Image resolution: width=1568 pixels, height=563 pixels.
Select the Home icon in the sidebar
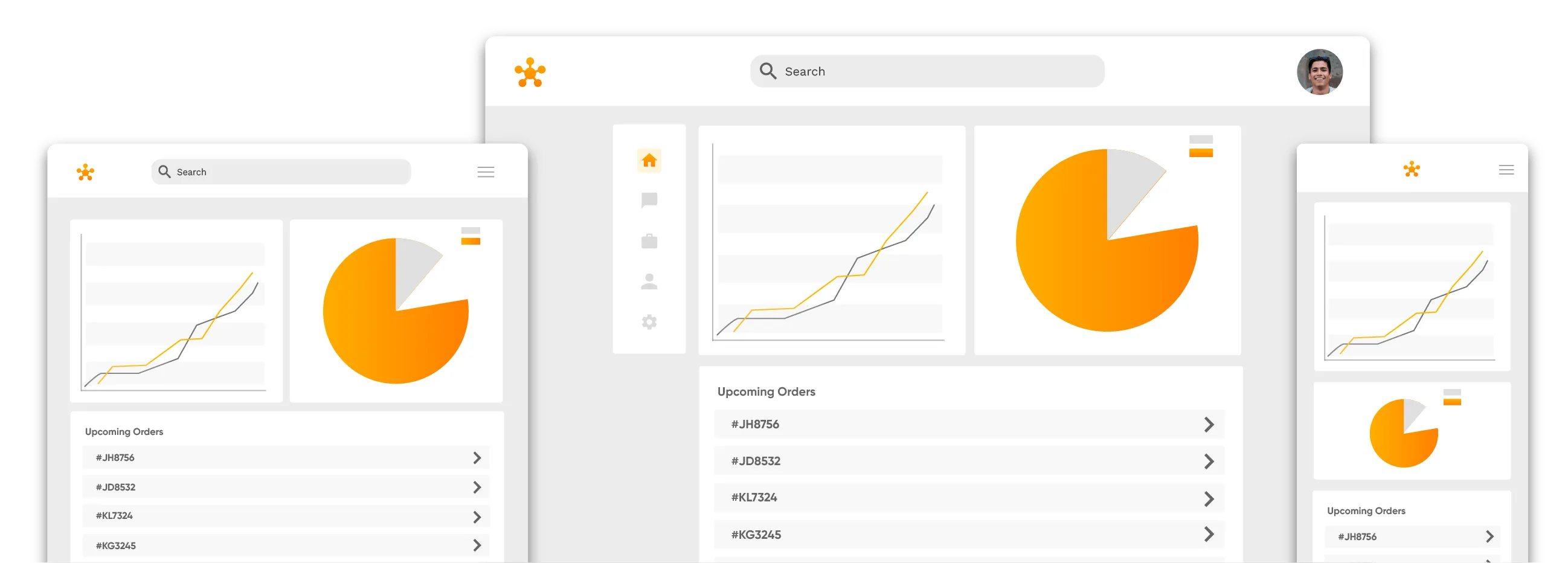[x=649, y=160]
